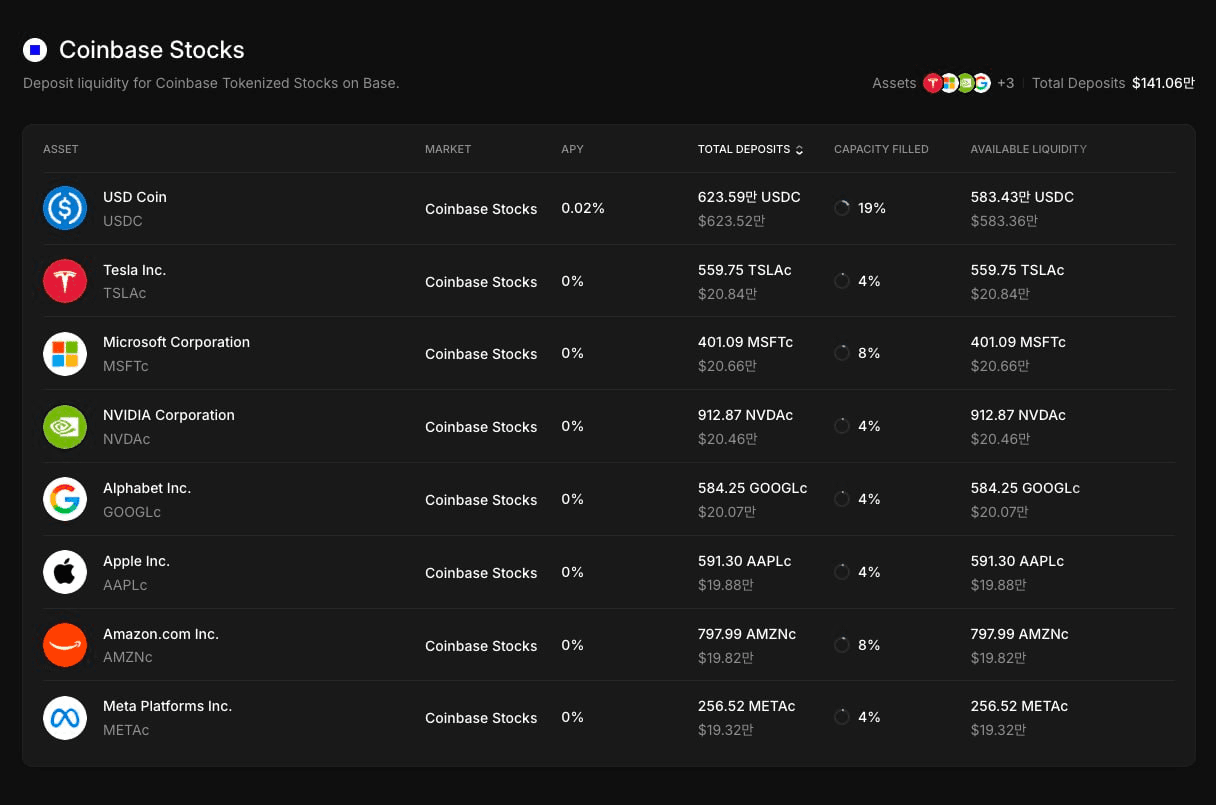This screenshot has height=805, width=1216.
Task: Click the Meta Platforms asset icon
Action: point(65,718)
